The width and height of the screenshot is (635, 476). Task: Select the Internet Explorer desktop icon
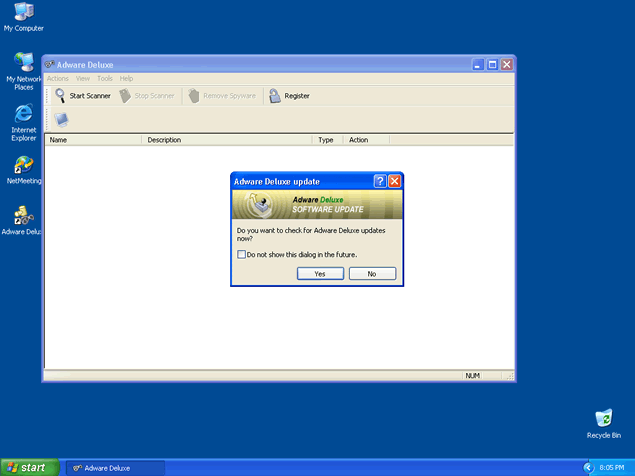pos(23,115)
